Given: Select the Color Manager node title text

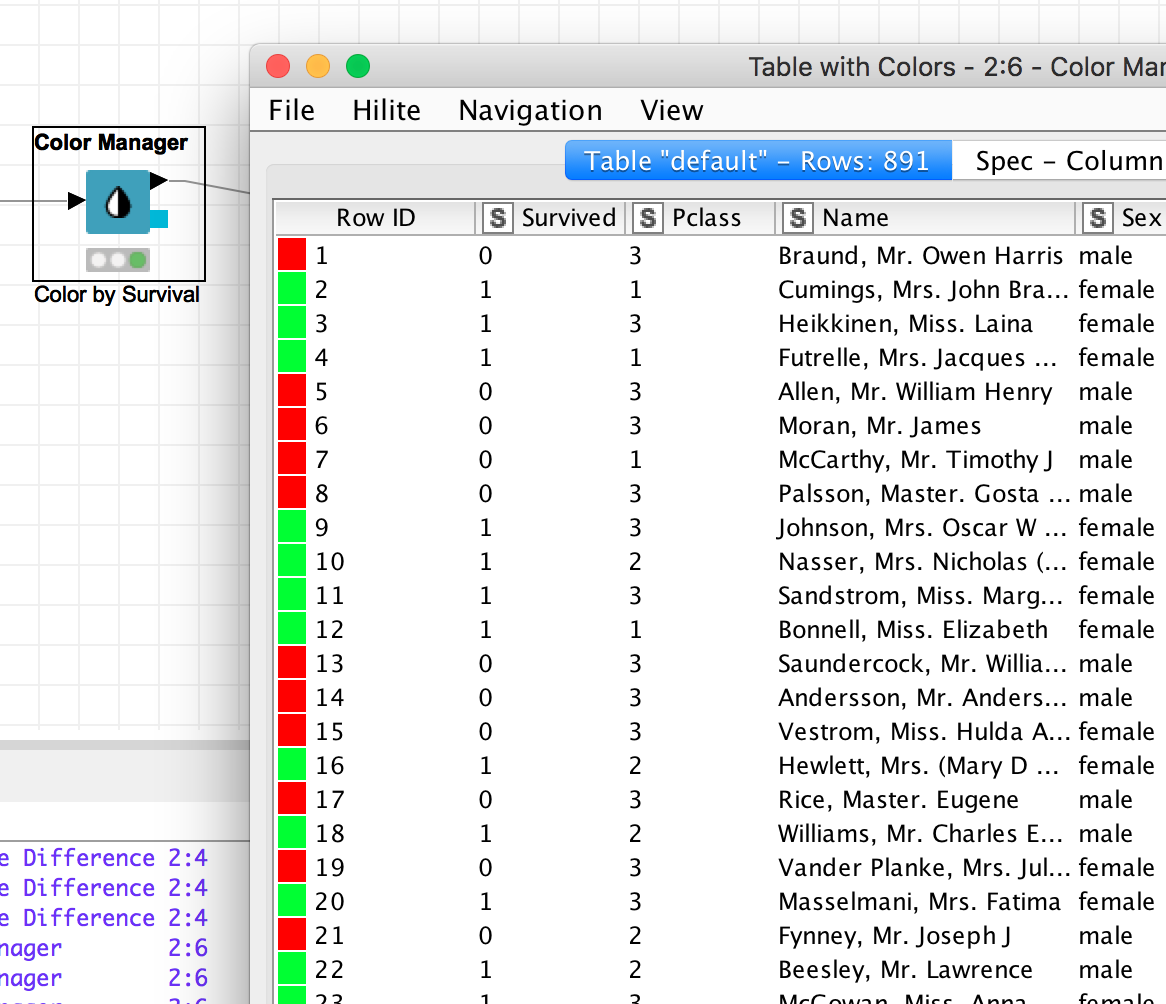Looking at the screenshot, I should [x=111, y=142].
